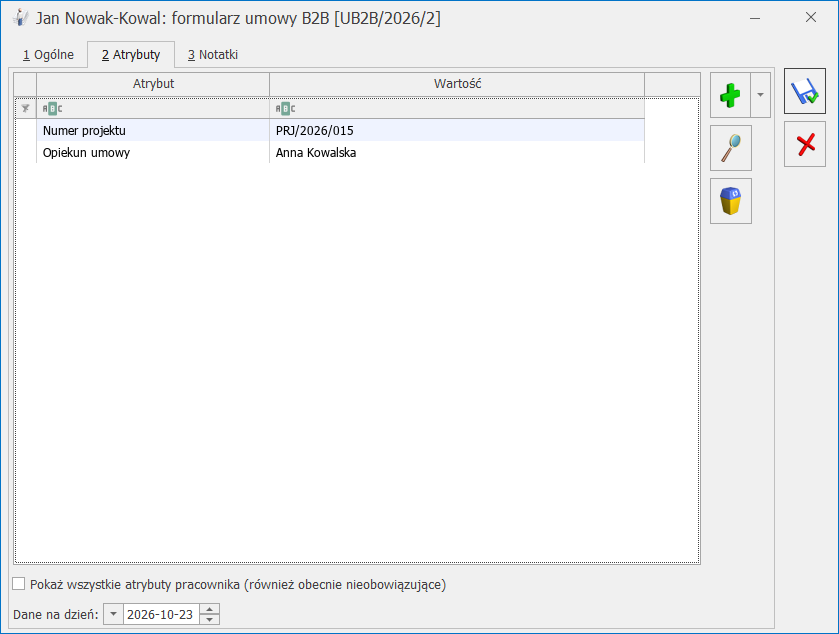This screenshot has width=839, height=634.
Task: Cancel changes with red X icon
Action: 805,144
